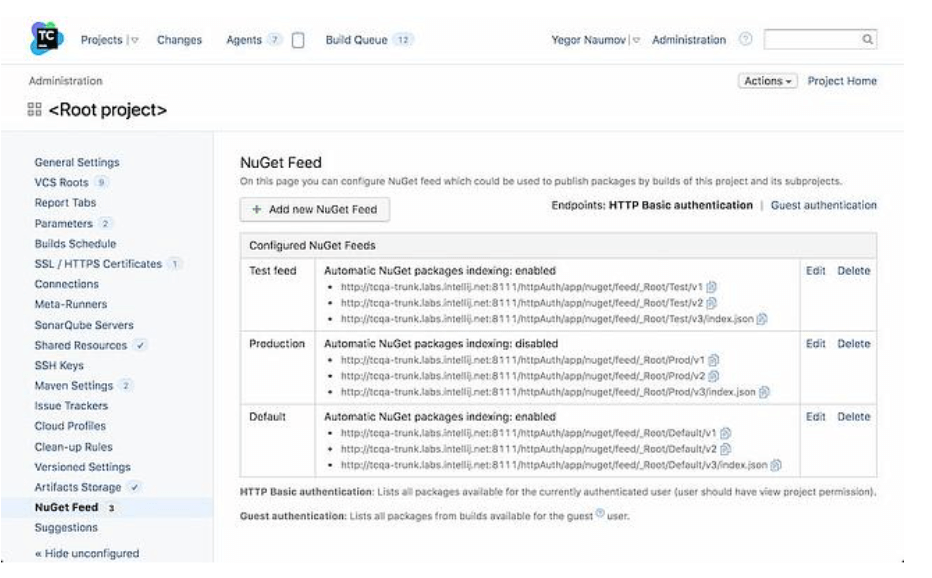Switch endpoints to Guest authentication
Image resolution: width=932 pixels, height=578 pixels.
point(824,205)
